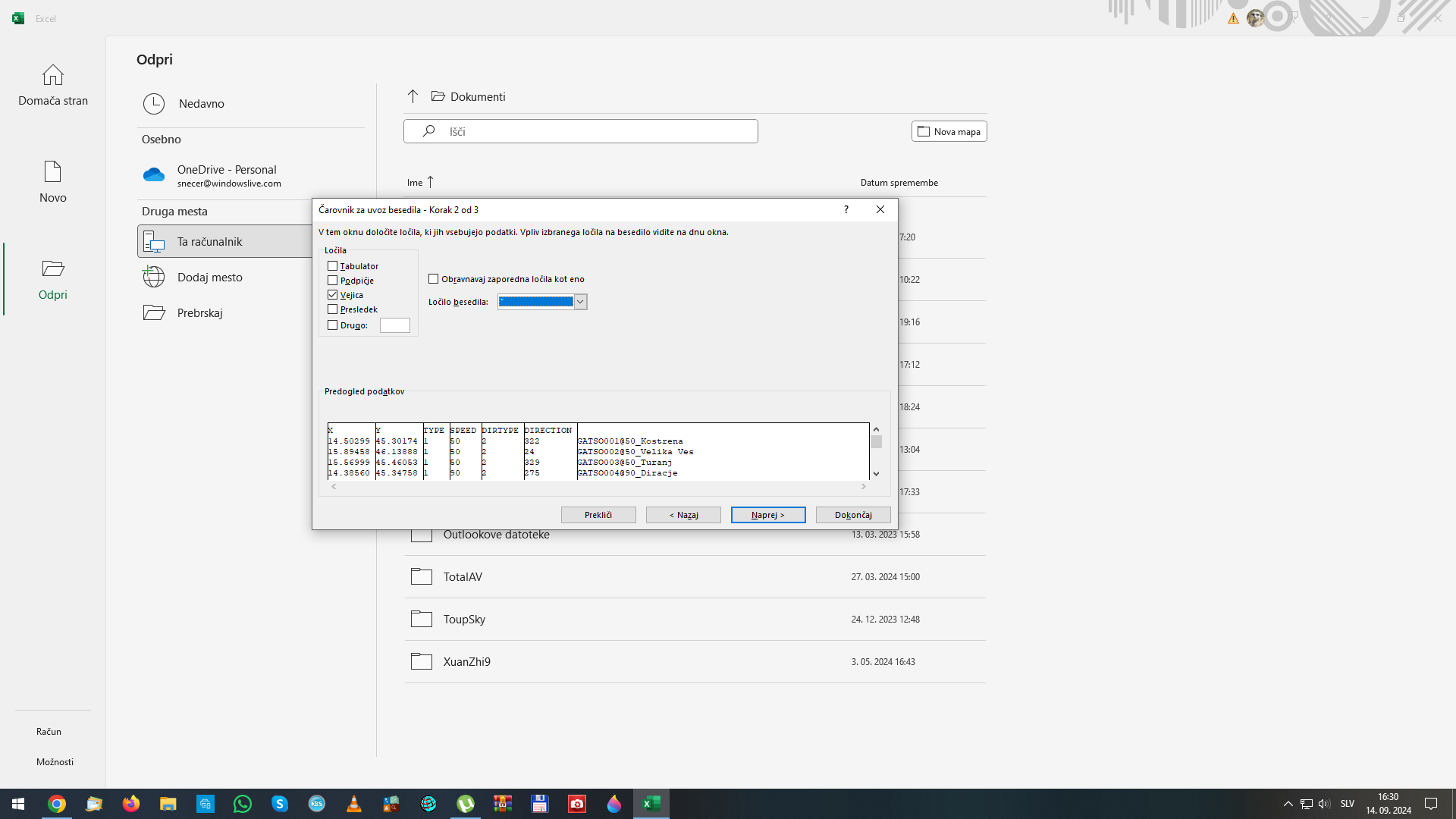Finish import with Dokončaj button
The height and width of the screenshot is (819, 1456).
(853, 515)
